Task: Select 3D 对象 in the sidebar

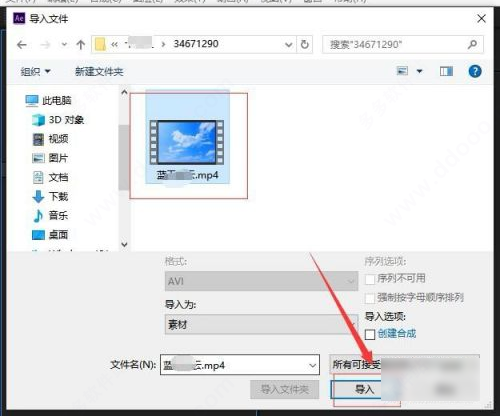Action: tap(58, 120)
